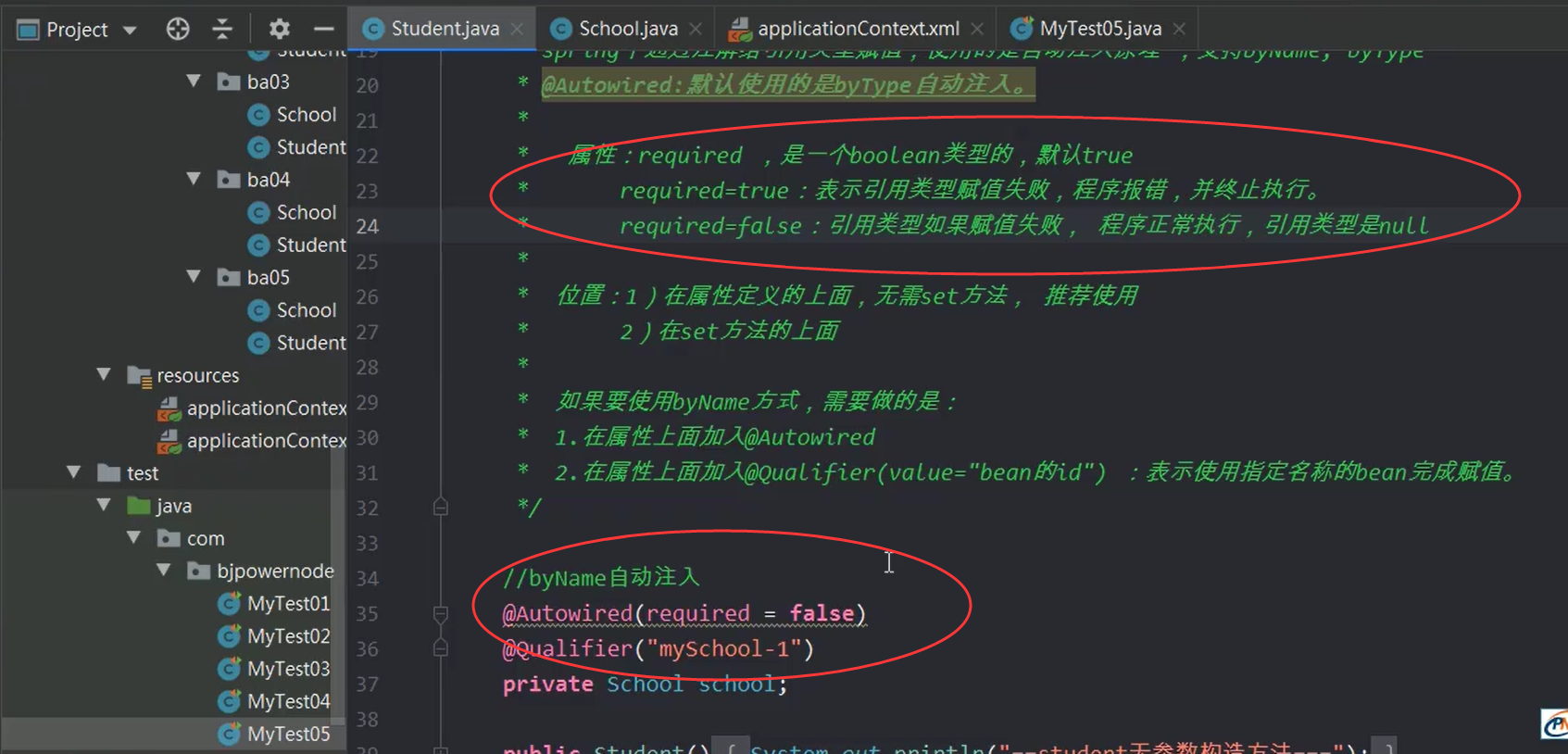
Task: Close the School.java tab
Action: pos(696,30)
